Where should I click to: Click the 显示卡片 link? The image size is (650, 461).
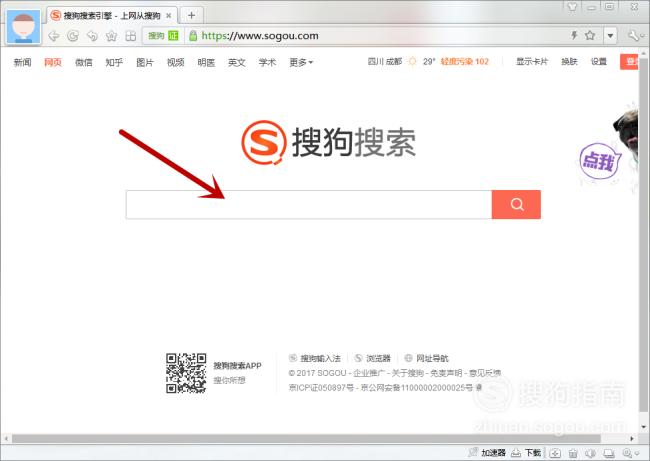532,61
